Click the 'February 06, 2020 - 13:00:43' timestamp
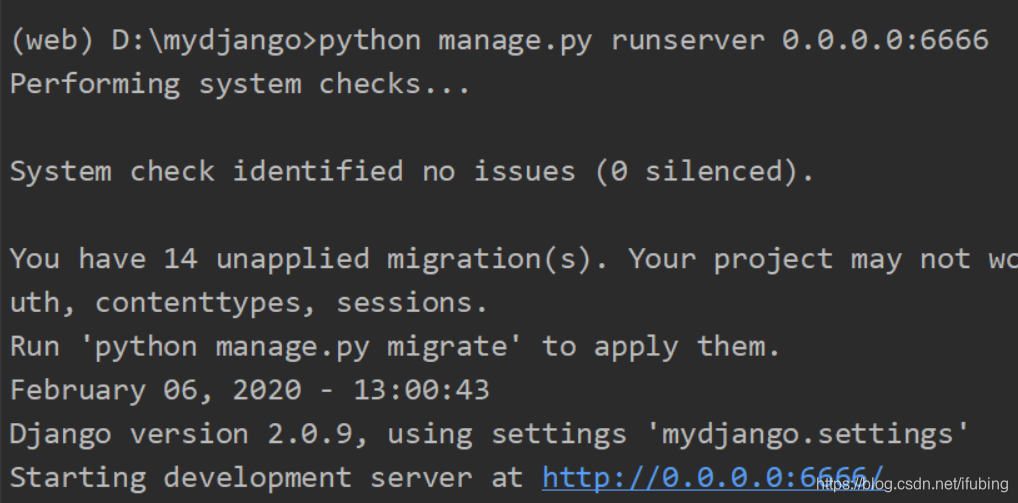This screenshot has height=503, width=1018. pos(249,390)
